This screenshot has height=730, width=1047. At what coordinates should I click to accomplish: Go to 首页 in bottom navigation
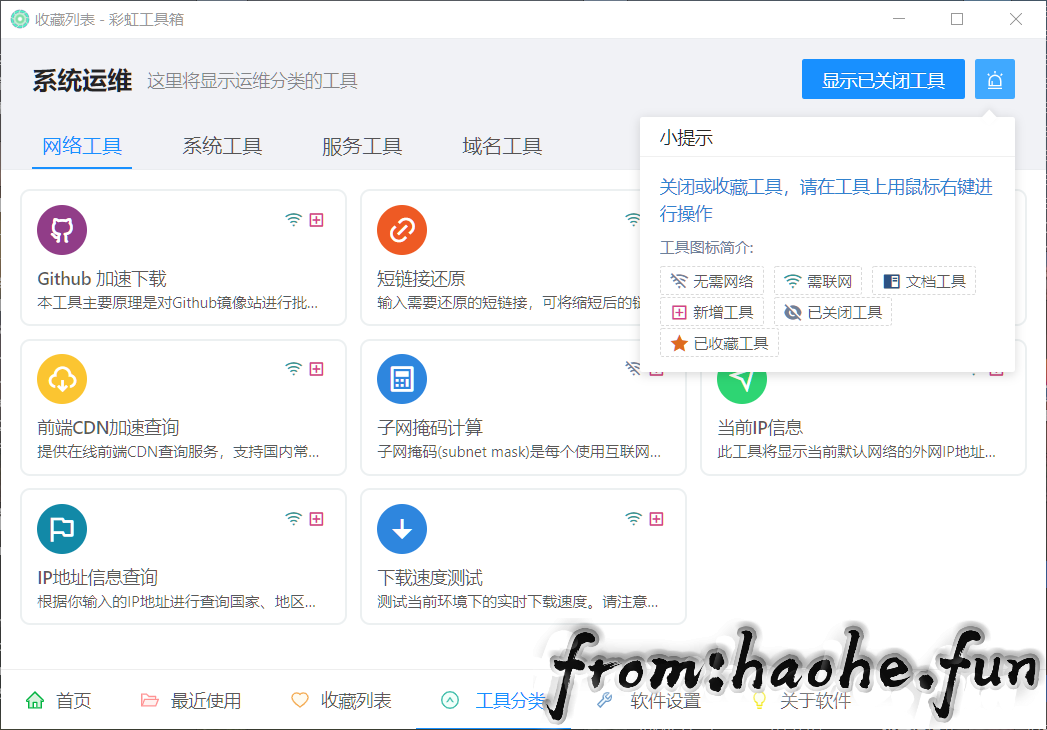(x=58, y=701)
